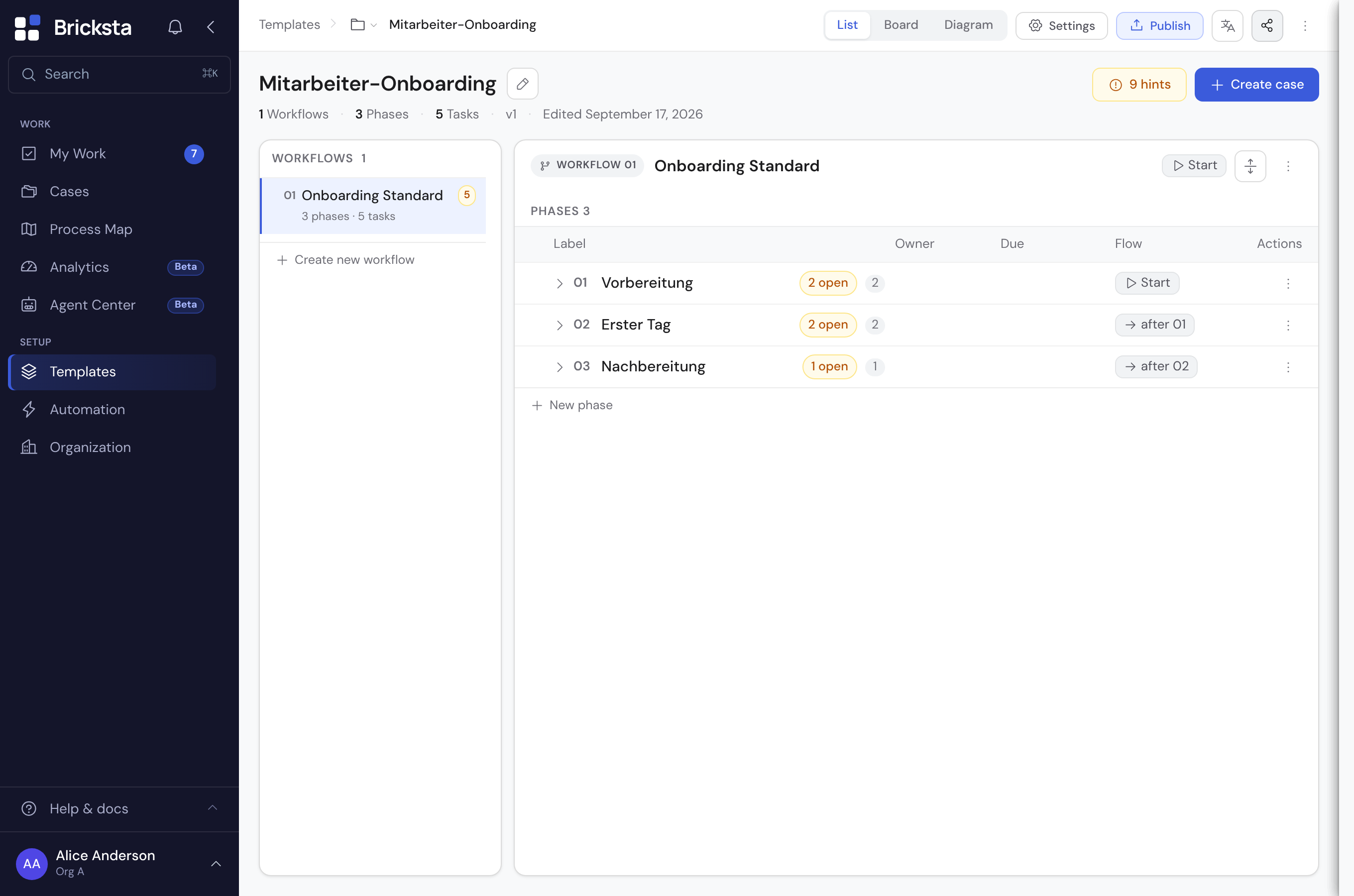
Task: Switch to Board view tab
Action: pyautogui.click(x=901, y=25)
